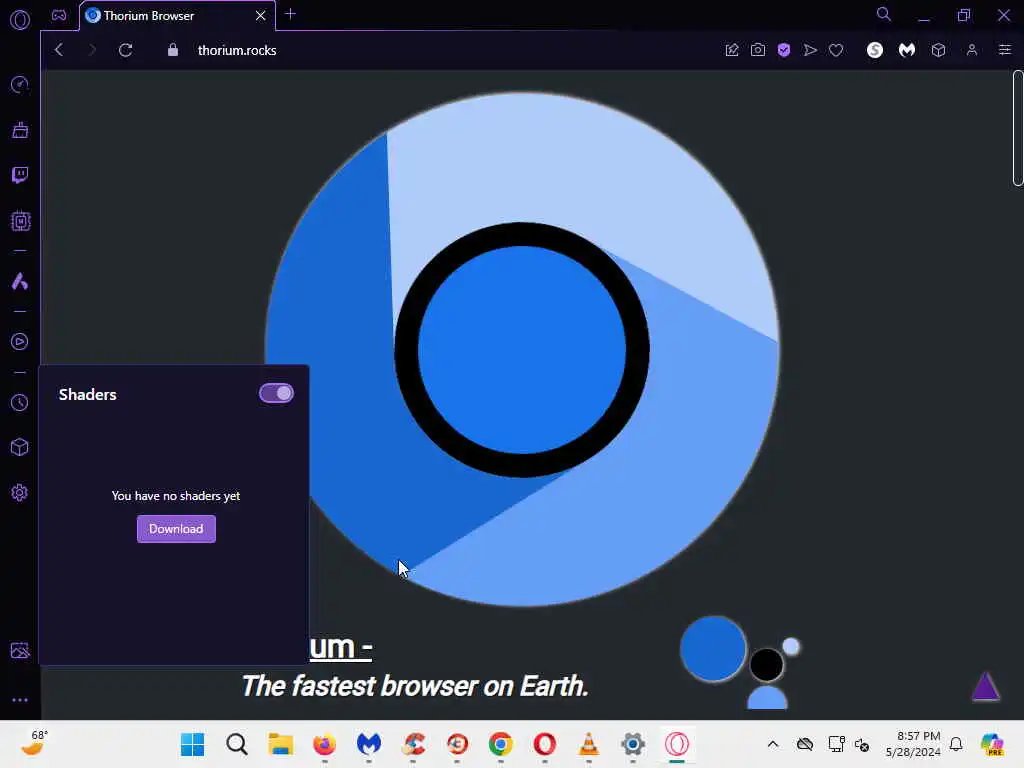Take a snapshot with camera icon

(758, 50)
